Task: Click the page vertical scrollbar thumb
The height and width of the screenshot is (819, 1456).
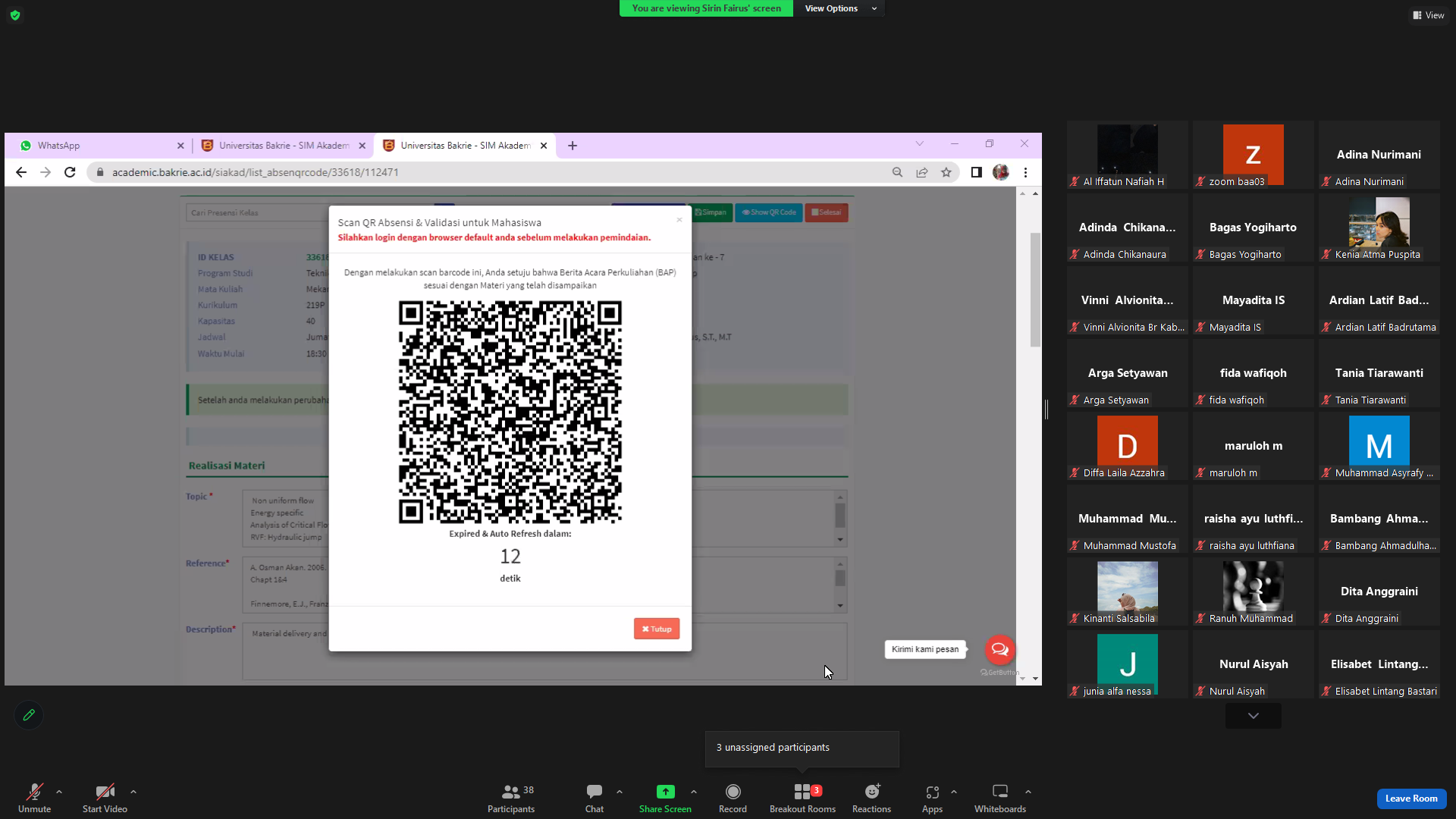Action: (x=1035, y=290)
